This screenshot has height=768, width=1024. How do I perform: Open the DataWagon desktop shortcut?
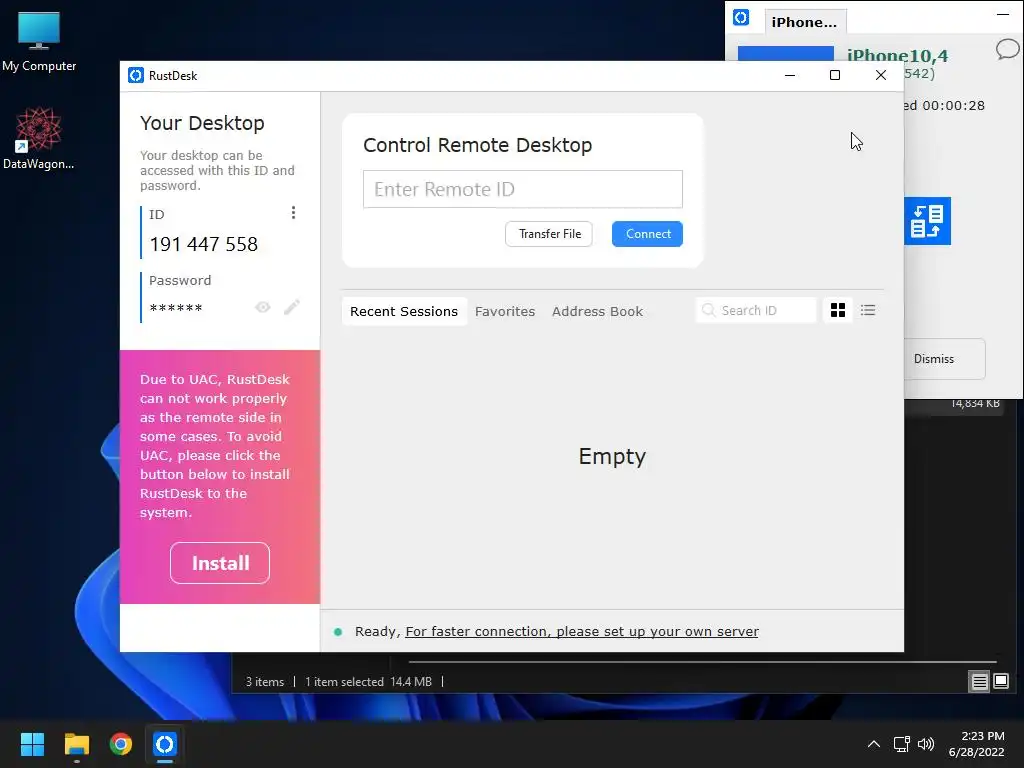[39, 139]
